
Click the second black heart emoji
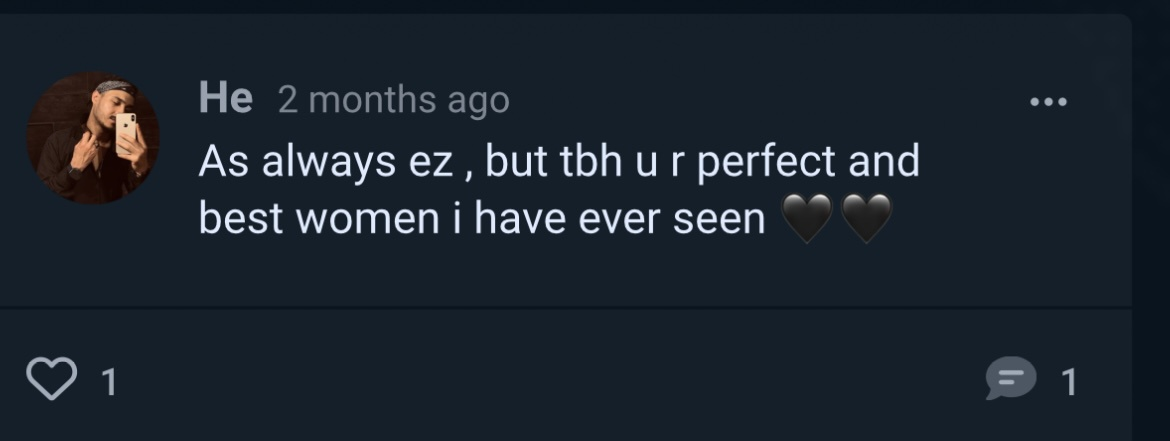tap(866, 219)
